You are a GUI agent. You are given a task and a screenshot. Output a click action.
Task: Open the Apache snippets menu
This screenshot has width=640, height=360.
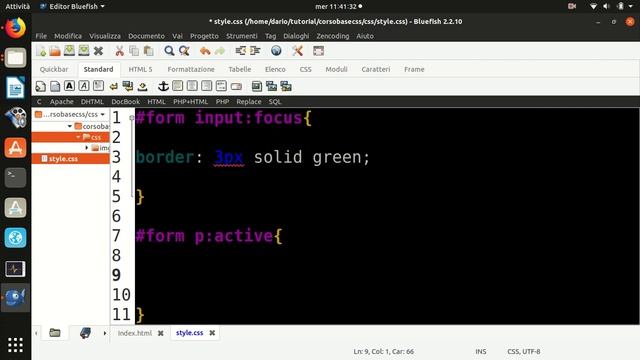click(x=62, y=102)
